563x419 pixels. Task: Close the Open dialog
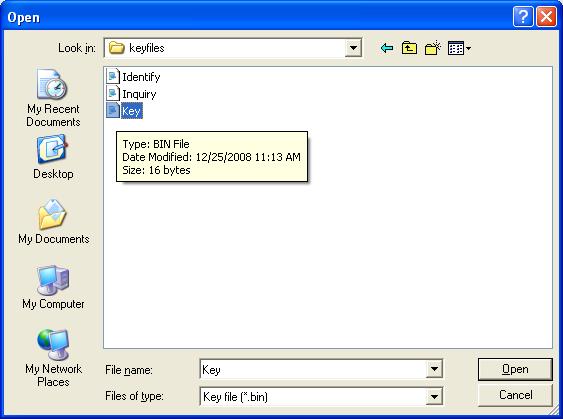[546, 17]
